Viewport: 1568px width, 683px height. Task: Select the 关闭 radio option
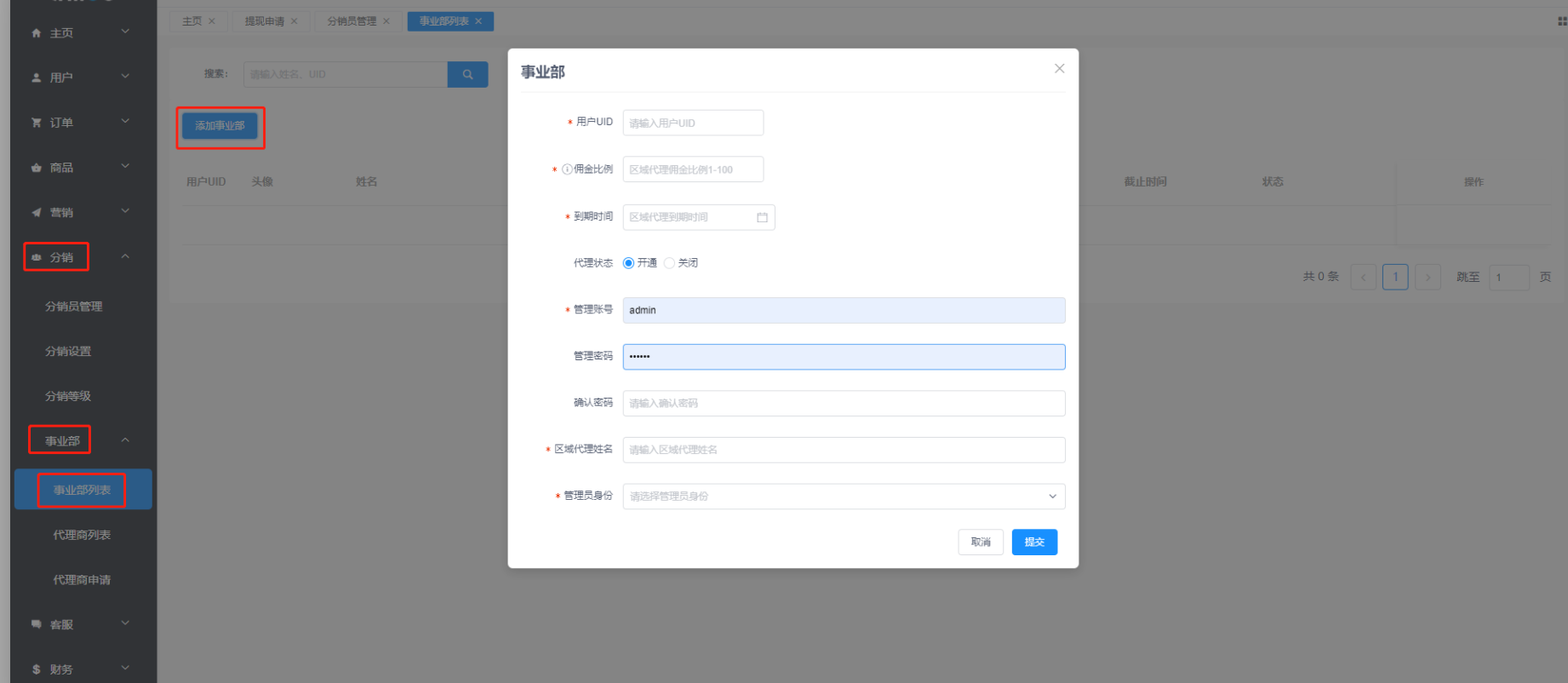(669, 263)
